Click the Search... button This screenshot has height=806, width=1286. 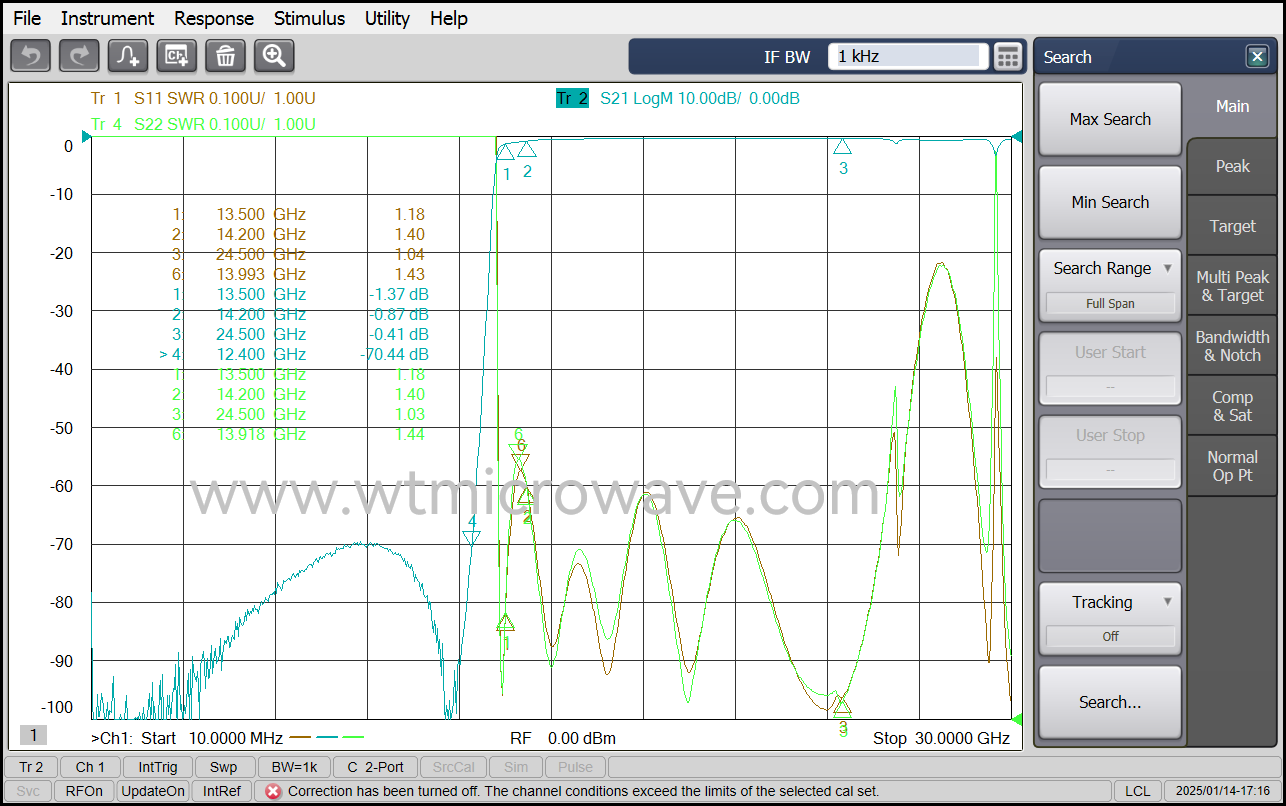(1110, 702)
